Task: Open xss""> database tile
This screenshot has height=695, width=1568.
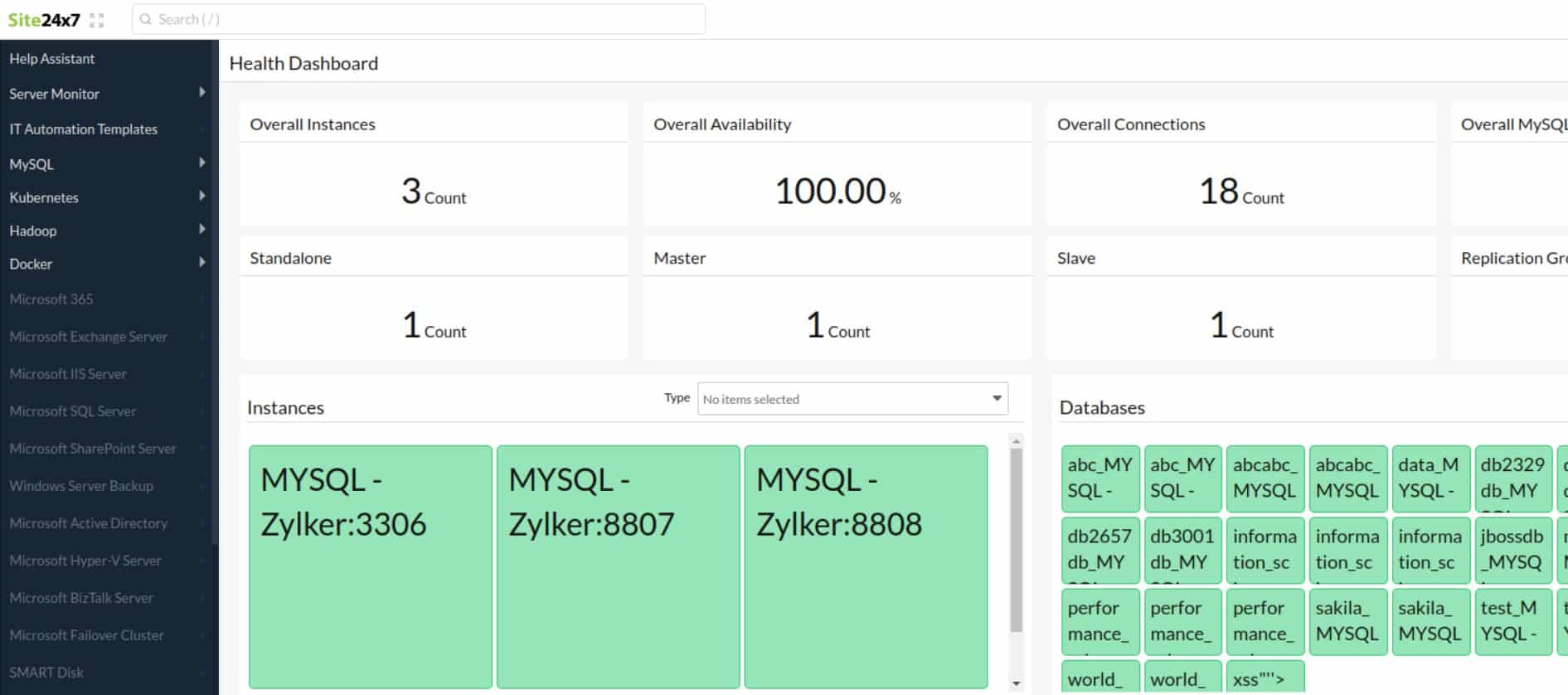Action: pyautogui.click(x=1265, y=678)
